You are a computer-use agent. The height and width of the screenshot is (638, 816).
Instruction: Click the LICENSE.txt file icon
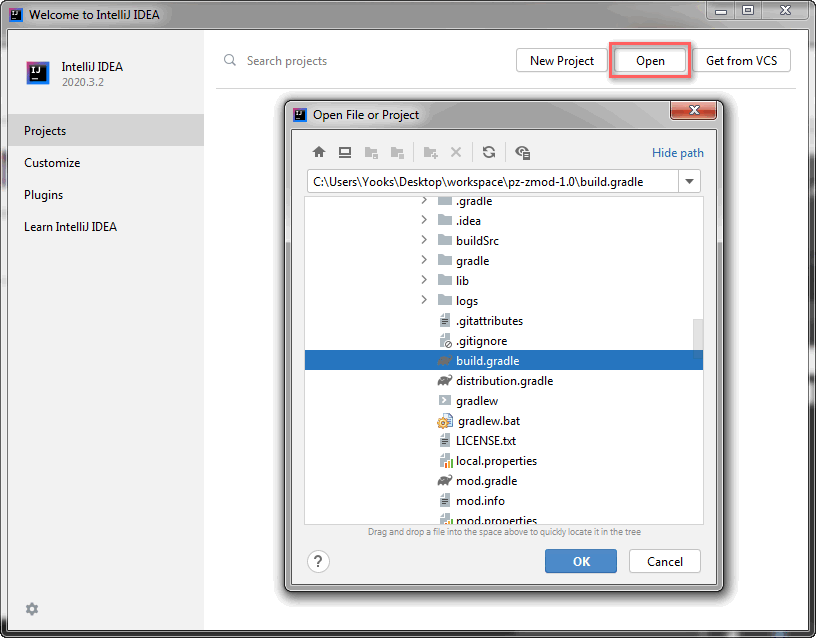click(444, 440)
